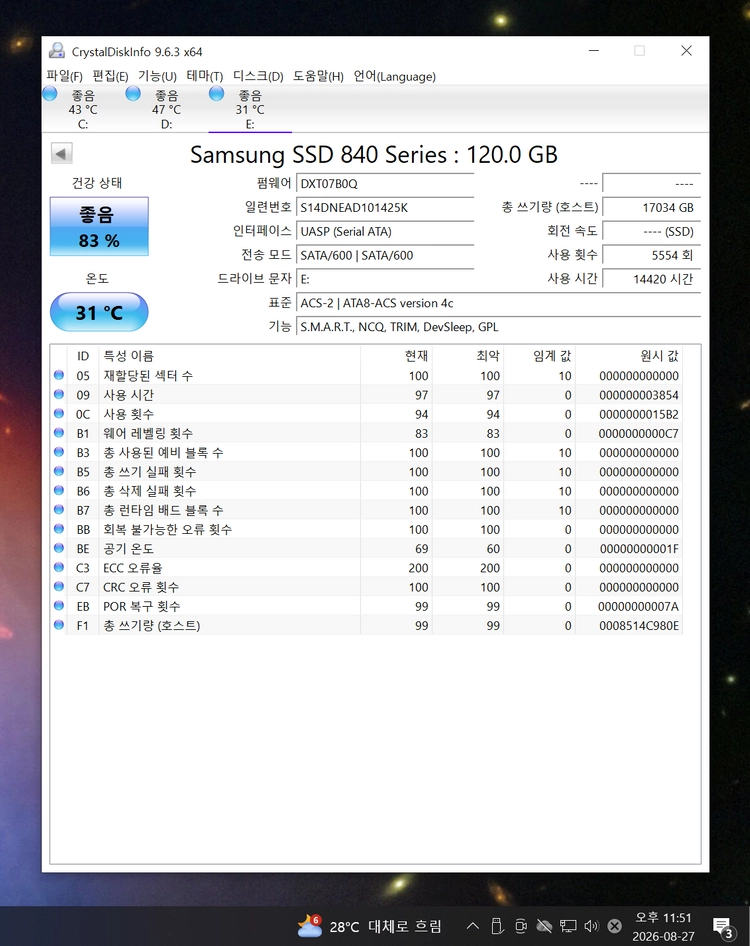Open the 언어(Language) menu
Viewport: 750px width, 946px height.
(394, 76)
